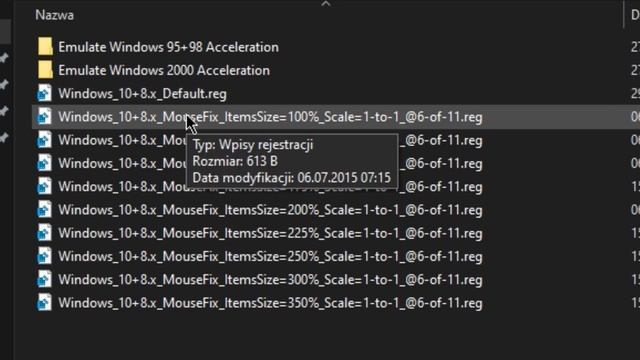The height and width of the screenshot is (360, 640).
Task: Click the reg icon of ItemsSize=350% file
Action: pos(44,303)
